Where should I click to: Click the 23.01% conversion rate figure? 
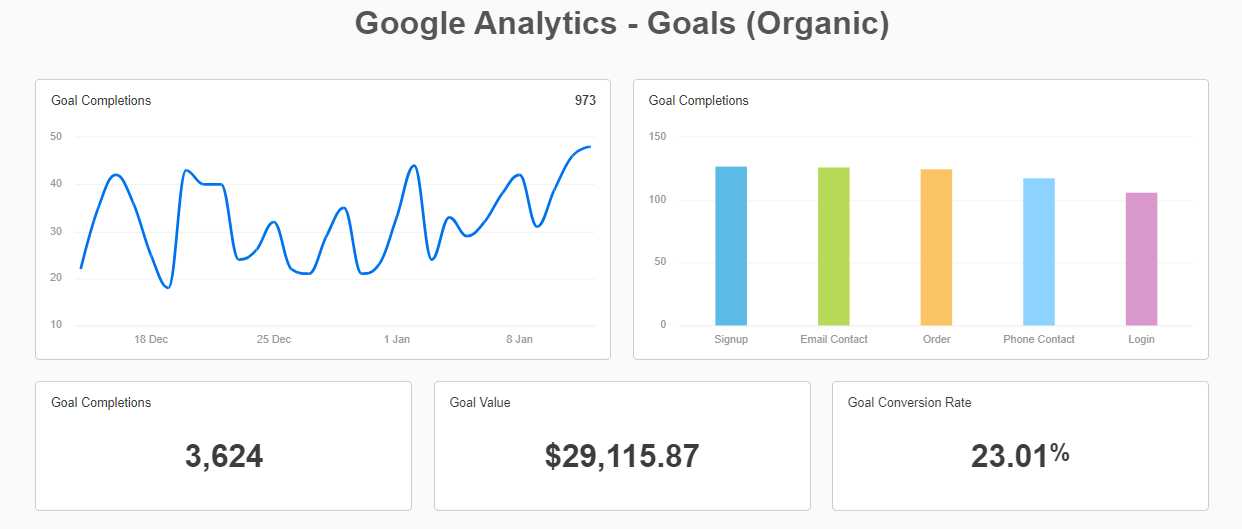tap(1020, 456)
